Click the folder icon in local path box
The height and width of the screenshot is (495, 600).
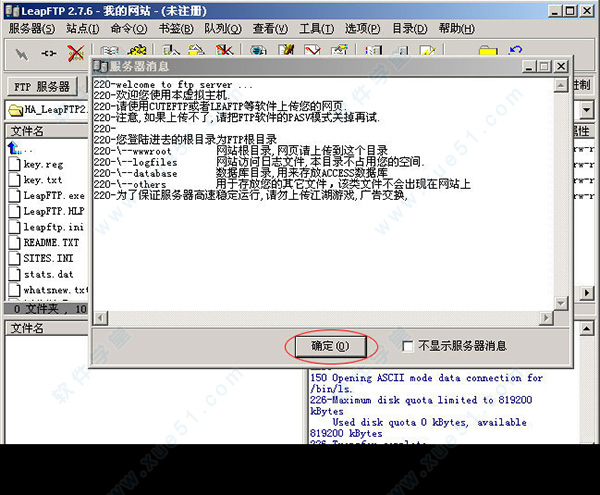15,110
